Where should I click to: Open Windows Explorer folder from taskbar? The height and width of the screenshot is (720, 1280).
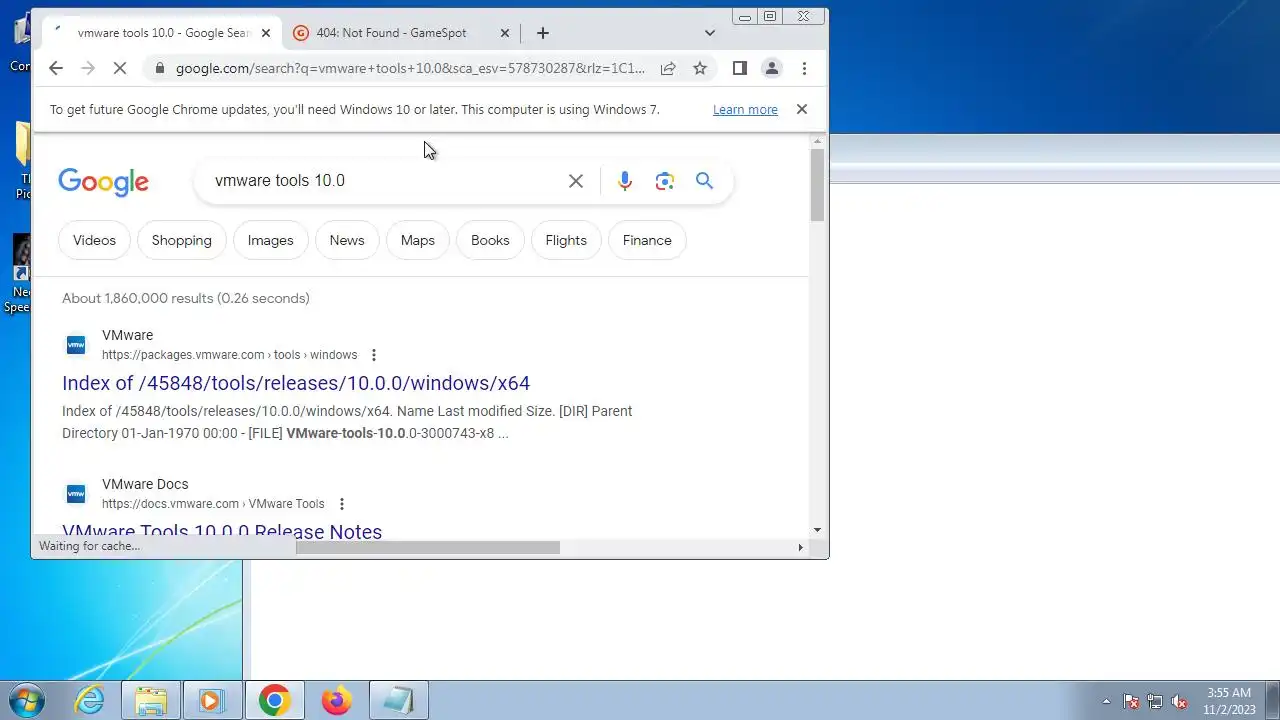pos(151,701)
